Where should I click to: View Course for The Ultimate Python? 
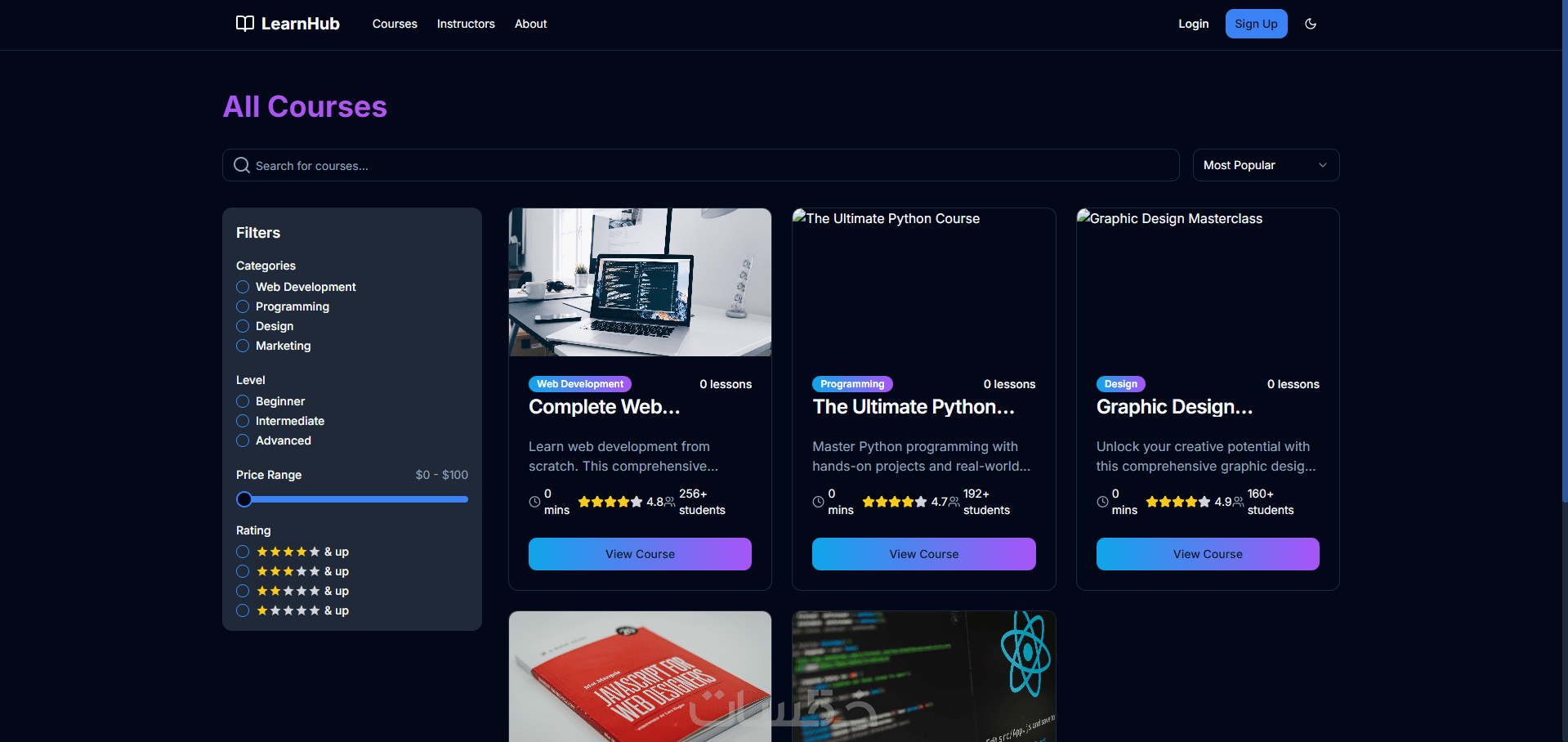[924, 554]
